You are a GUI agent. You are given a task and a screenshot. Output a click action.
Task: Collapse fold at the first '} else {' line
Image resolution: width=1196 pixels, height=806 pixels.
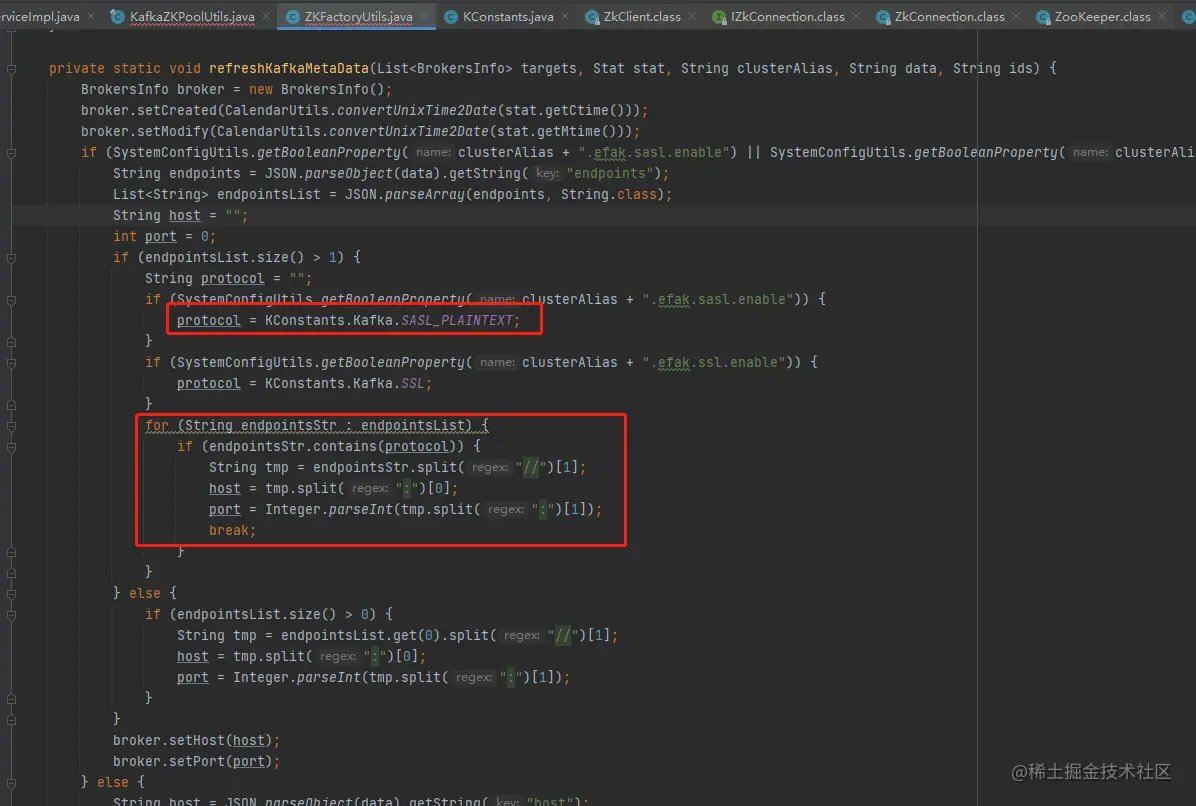[x=11, y=593]
